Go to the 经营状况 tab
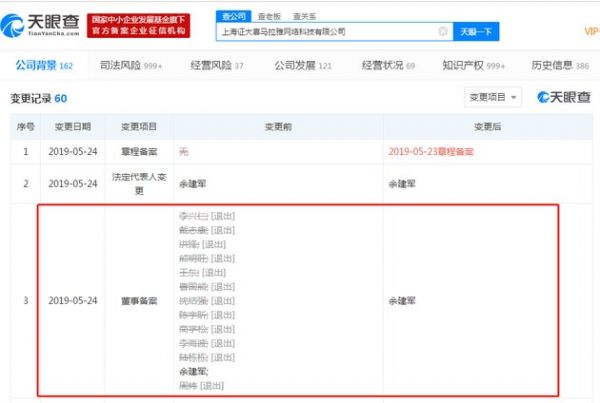Image resolution: width=600 pixels, height=403 pixels. tap(385, 65)
